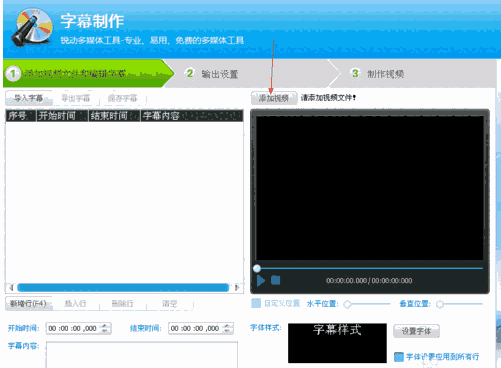Click right arrow of subtitle list scrollbar

[237, 287]
